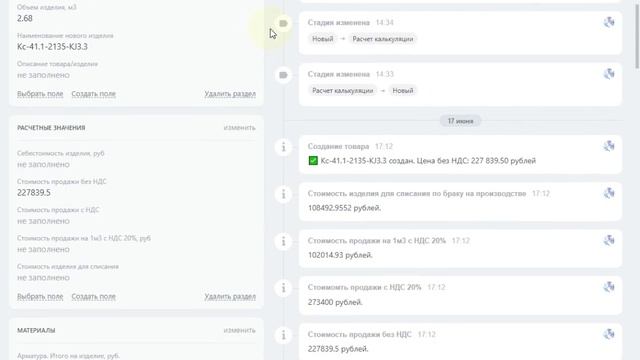The height and width of the screenshot is (360, 640).
Task: Click avatar icon on списания по браку entry
Action: point(609,193)
